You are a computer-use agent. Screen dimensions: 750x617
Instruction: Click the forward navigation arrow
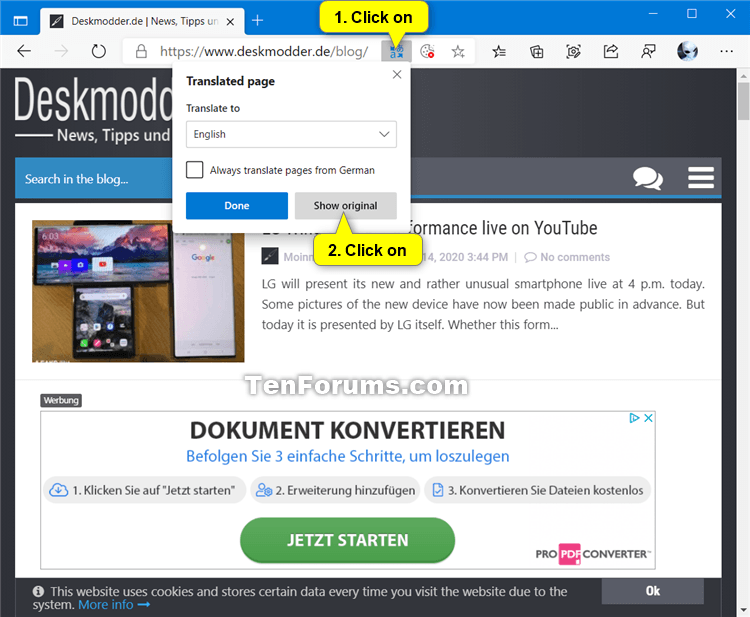(x=61, y=51)
